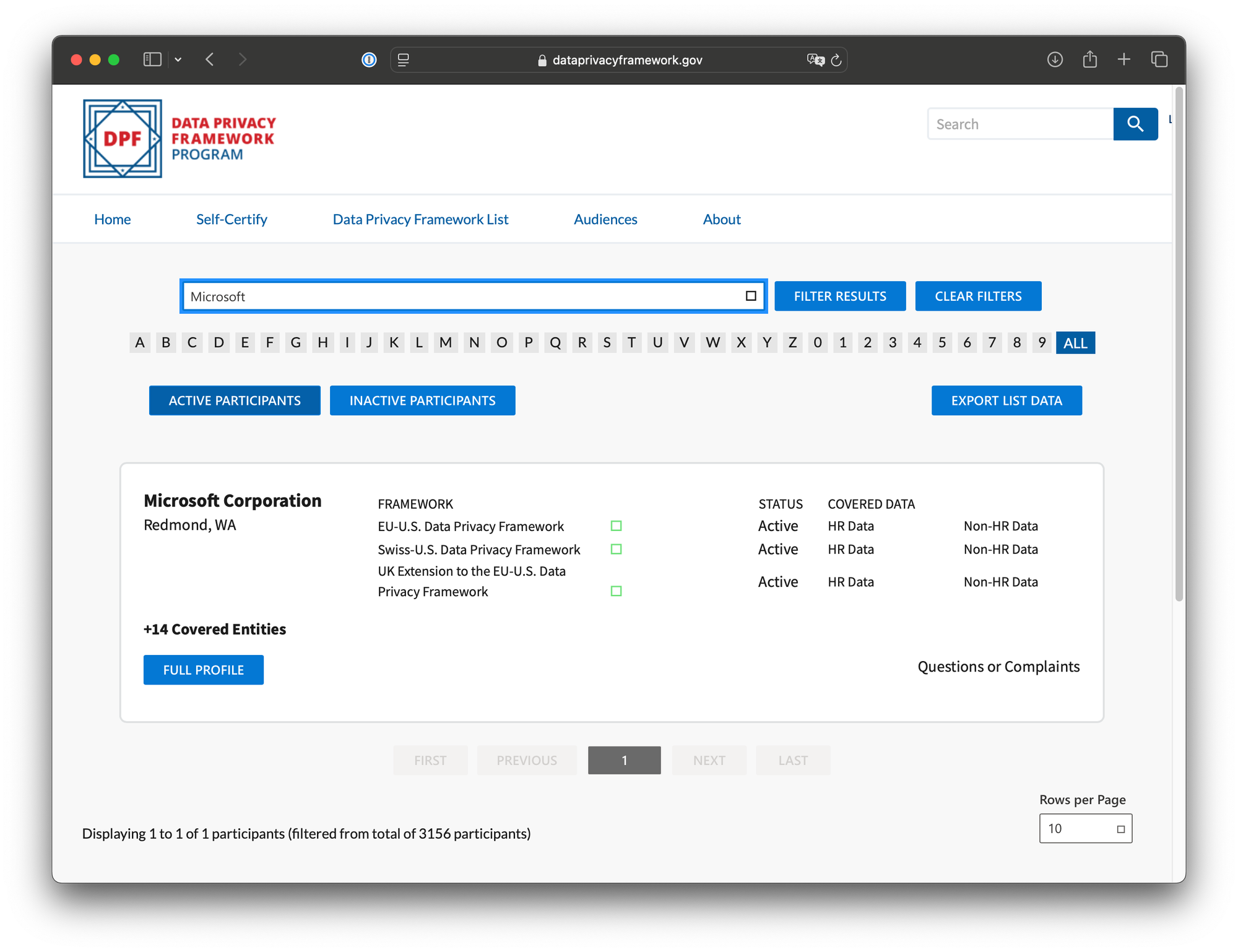This screenshot has width=1238, height=952.
Task: Open the About menu
Action: pos(722,219)
